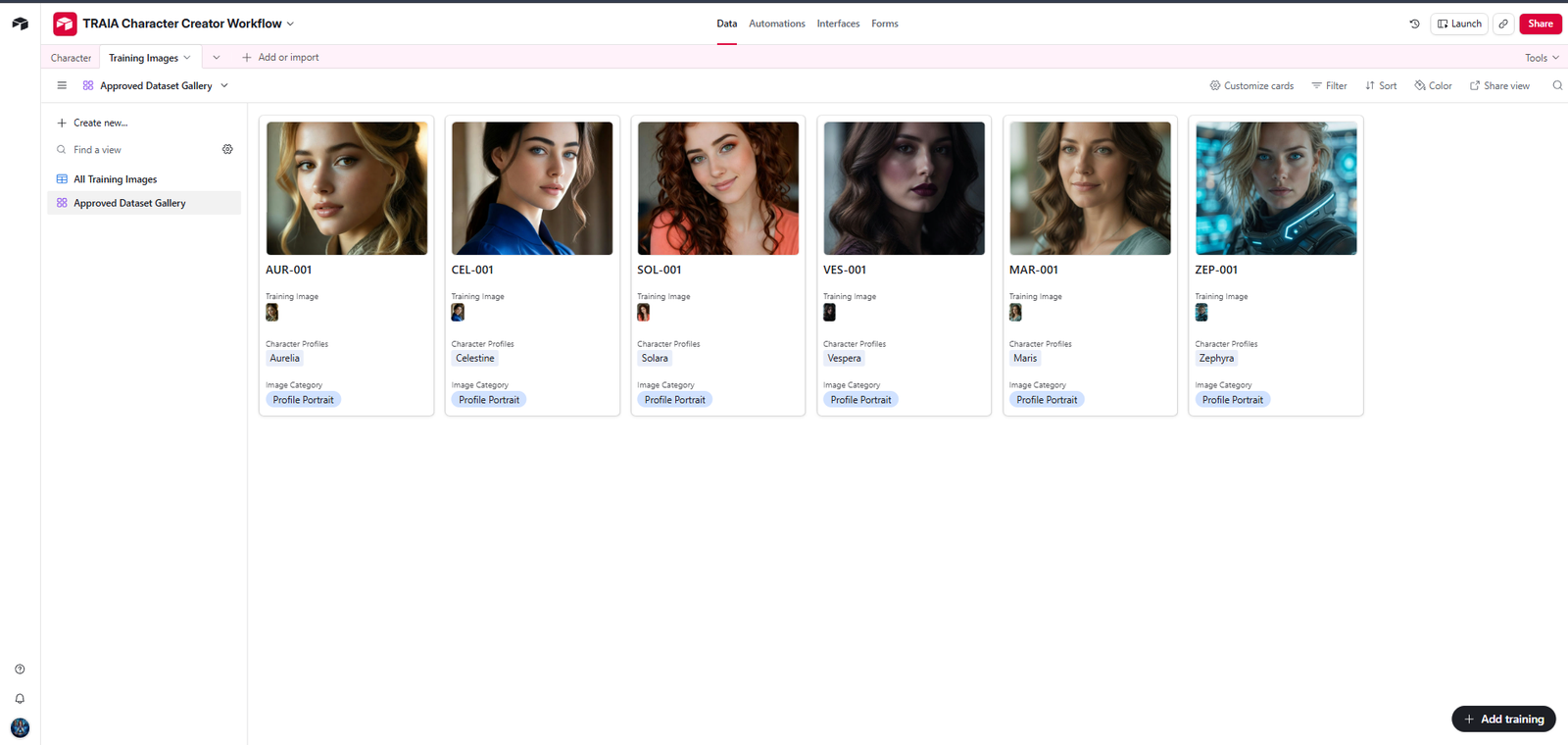Open the Sort options
Image resolution: width=1568 pixels, height=745 pixels.
(x=1381, y=85)
